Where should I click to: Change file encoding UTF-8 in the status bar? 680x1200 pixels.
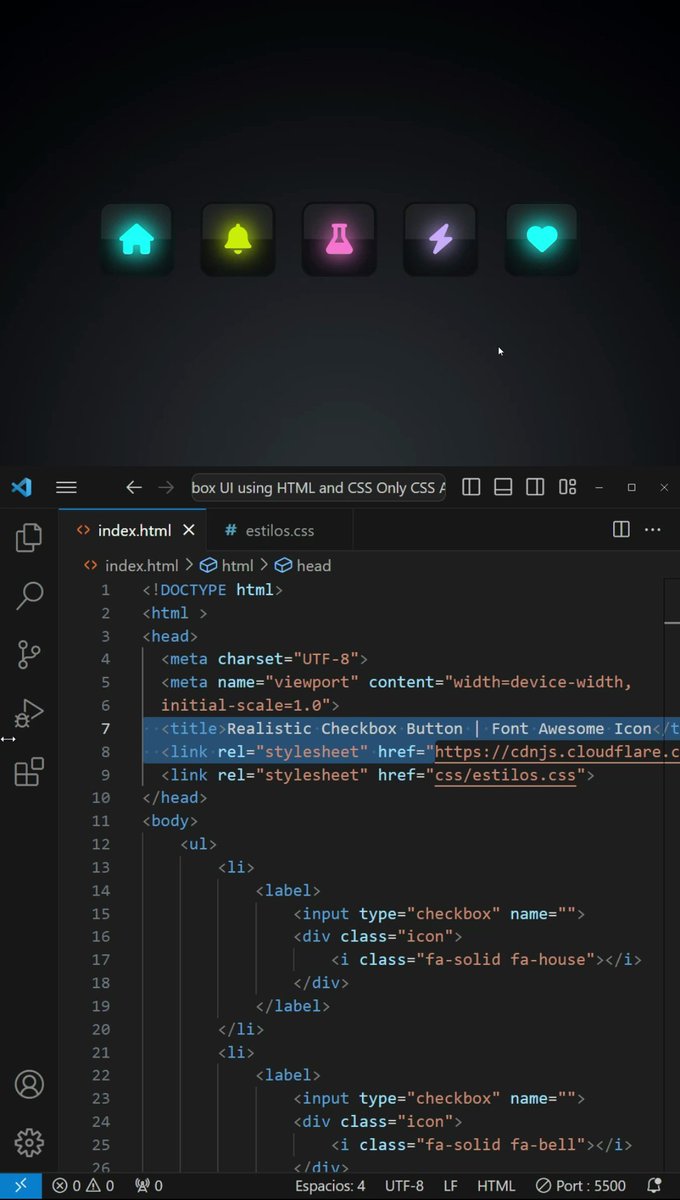pos(404,1186)
